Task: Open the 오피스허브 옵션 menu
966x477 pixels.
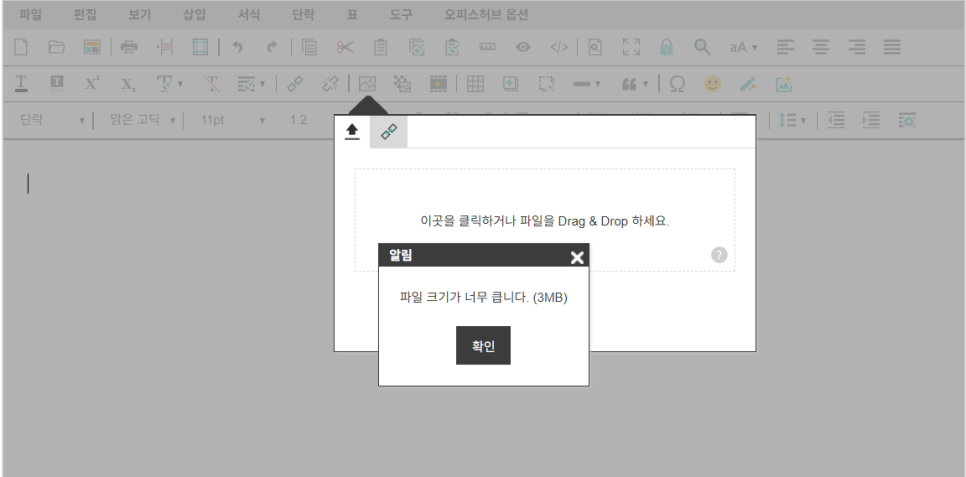Action: pos(486,15)
